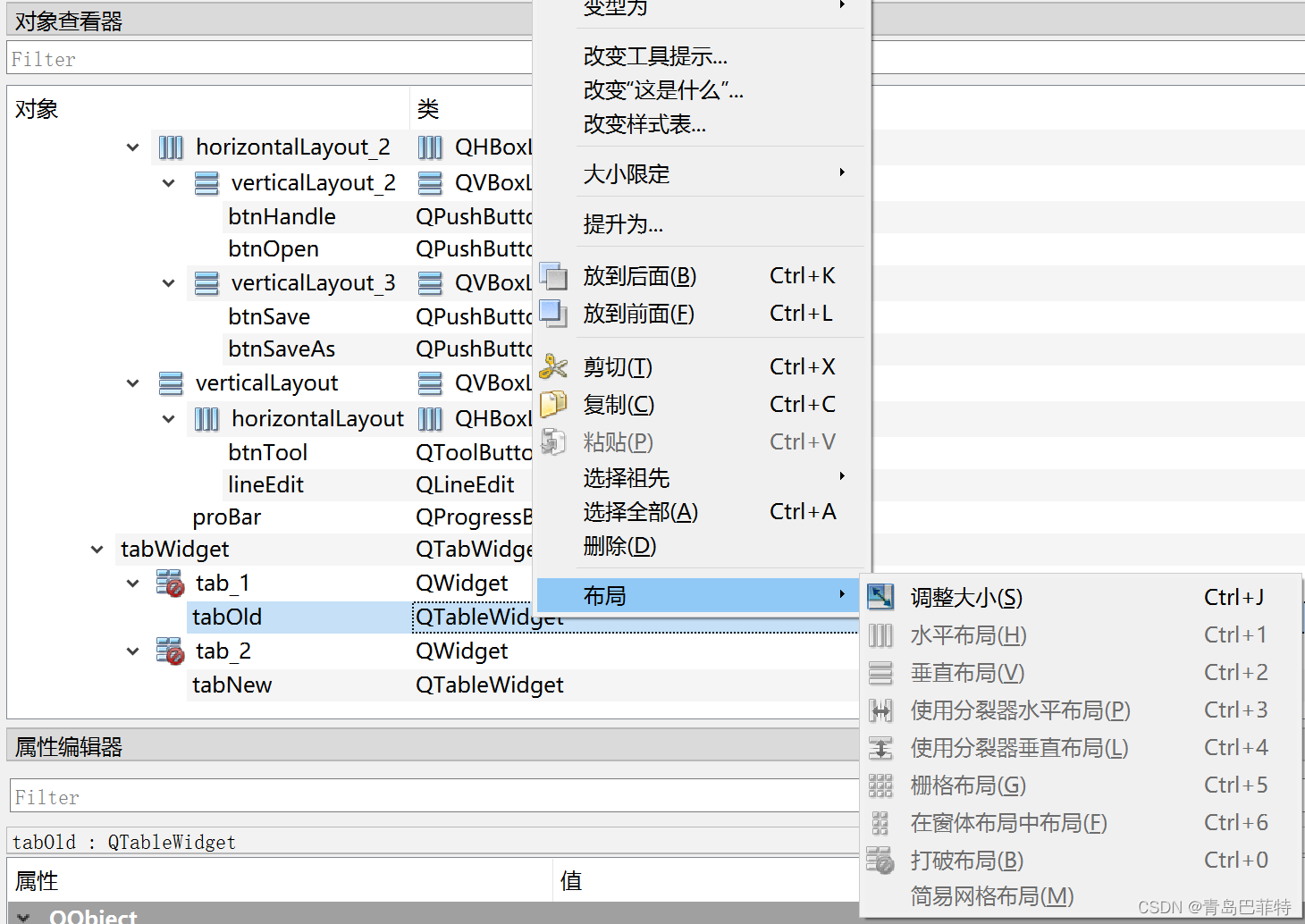Click the Paste icon beside 粘贴(P)
Screen dimensions: 1305x924
click(555, 441)
